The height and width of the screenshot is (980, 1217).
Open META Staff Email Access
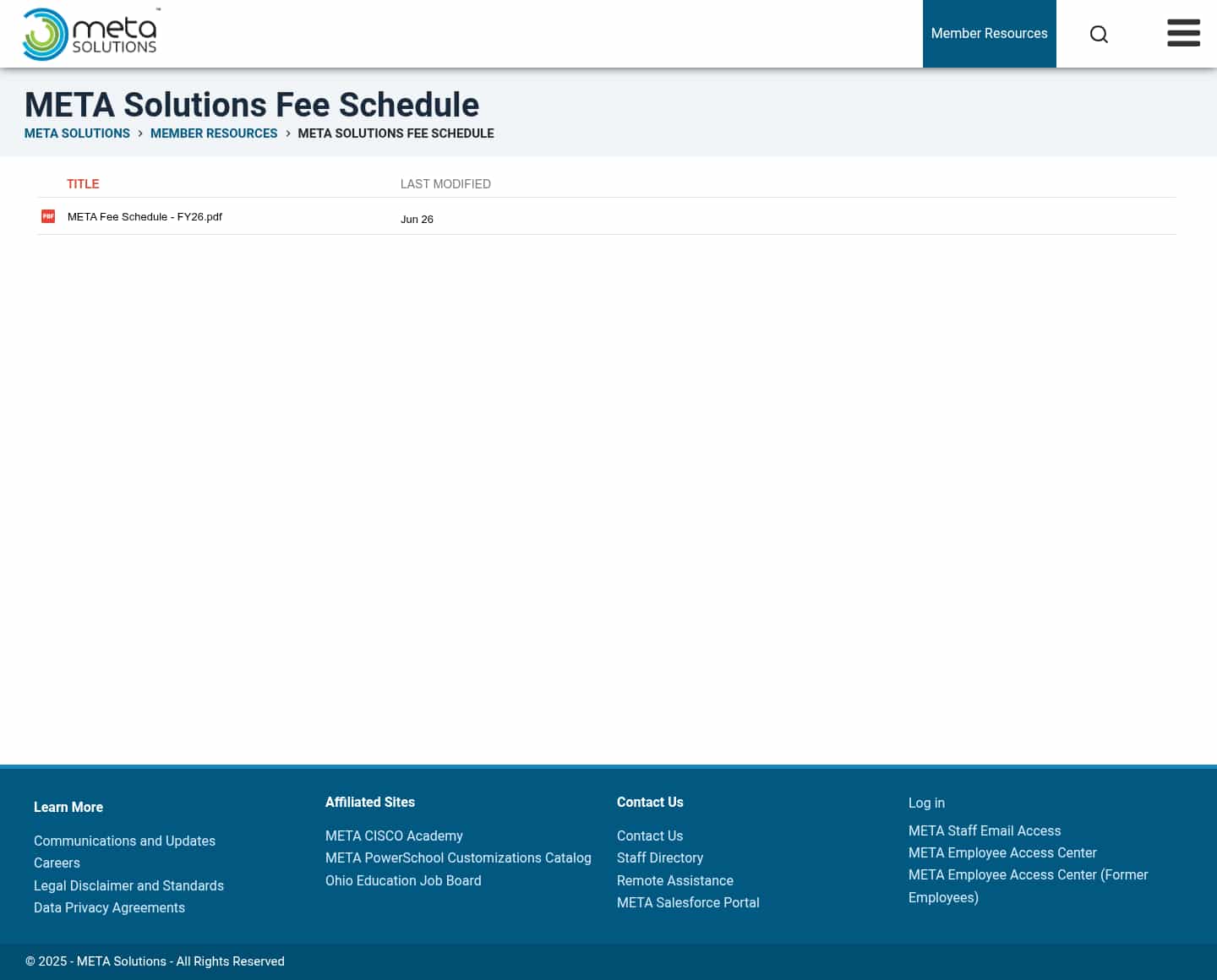985,831
